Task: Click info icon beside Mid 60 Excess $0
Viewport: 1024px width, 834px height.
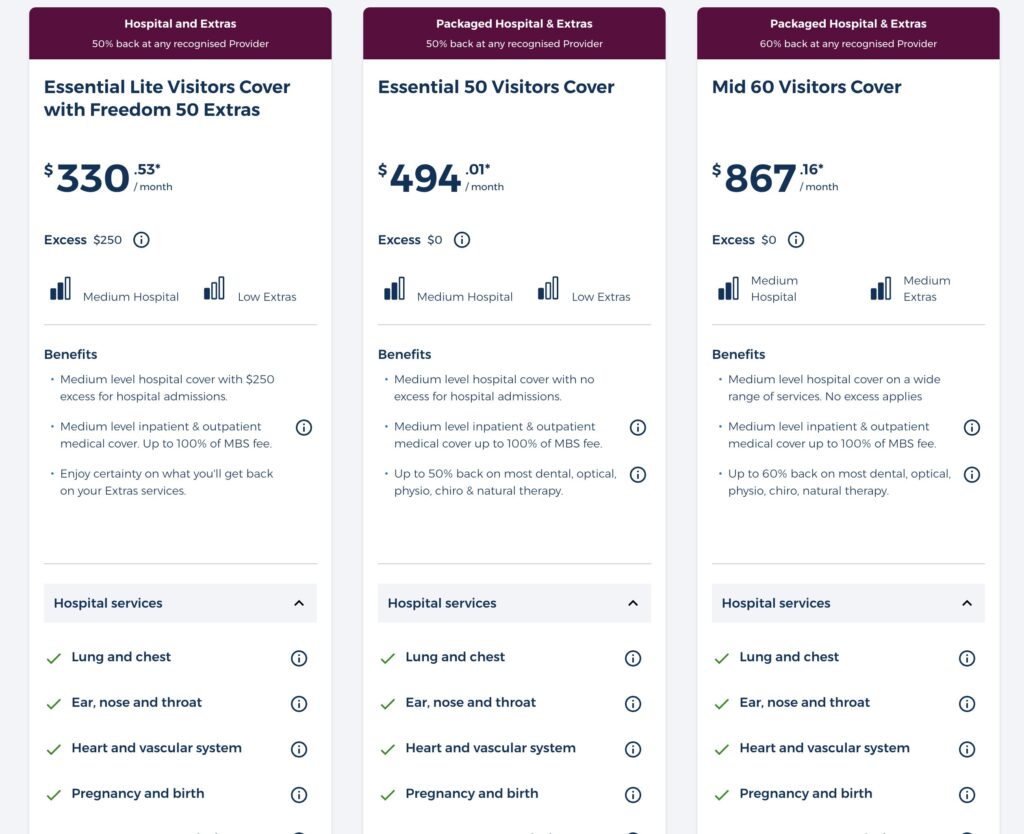Action: (x=795, y=240)
